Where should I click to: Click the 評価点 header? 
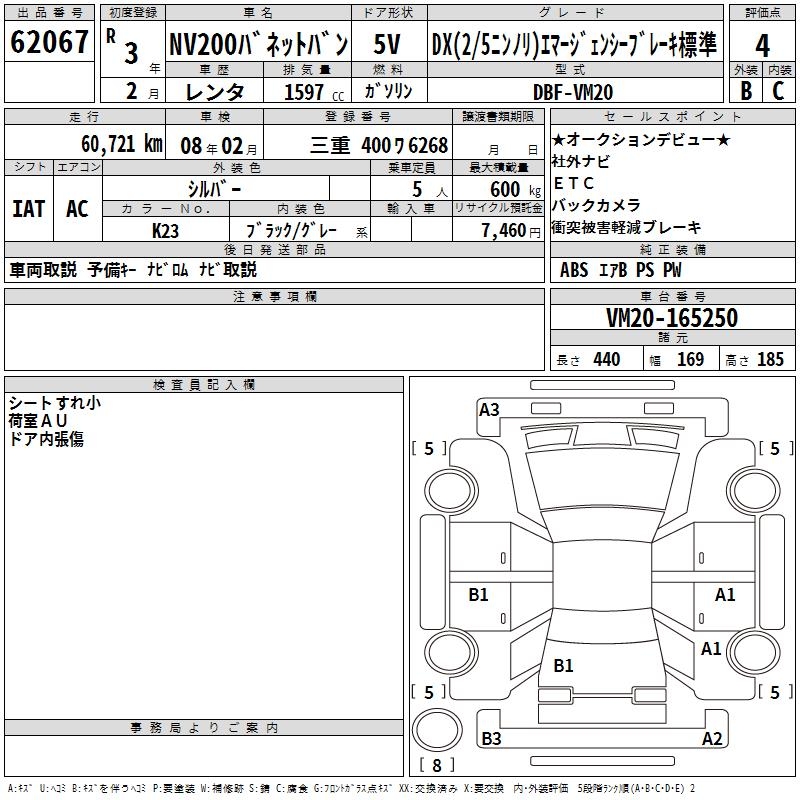[x=762, y=13]
